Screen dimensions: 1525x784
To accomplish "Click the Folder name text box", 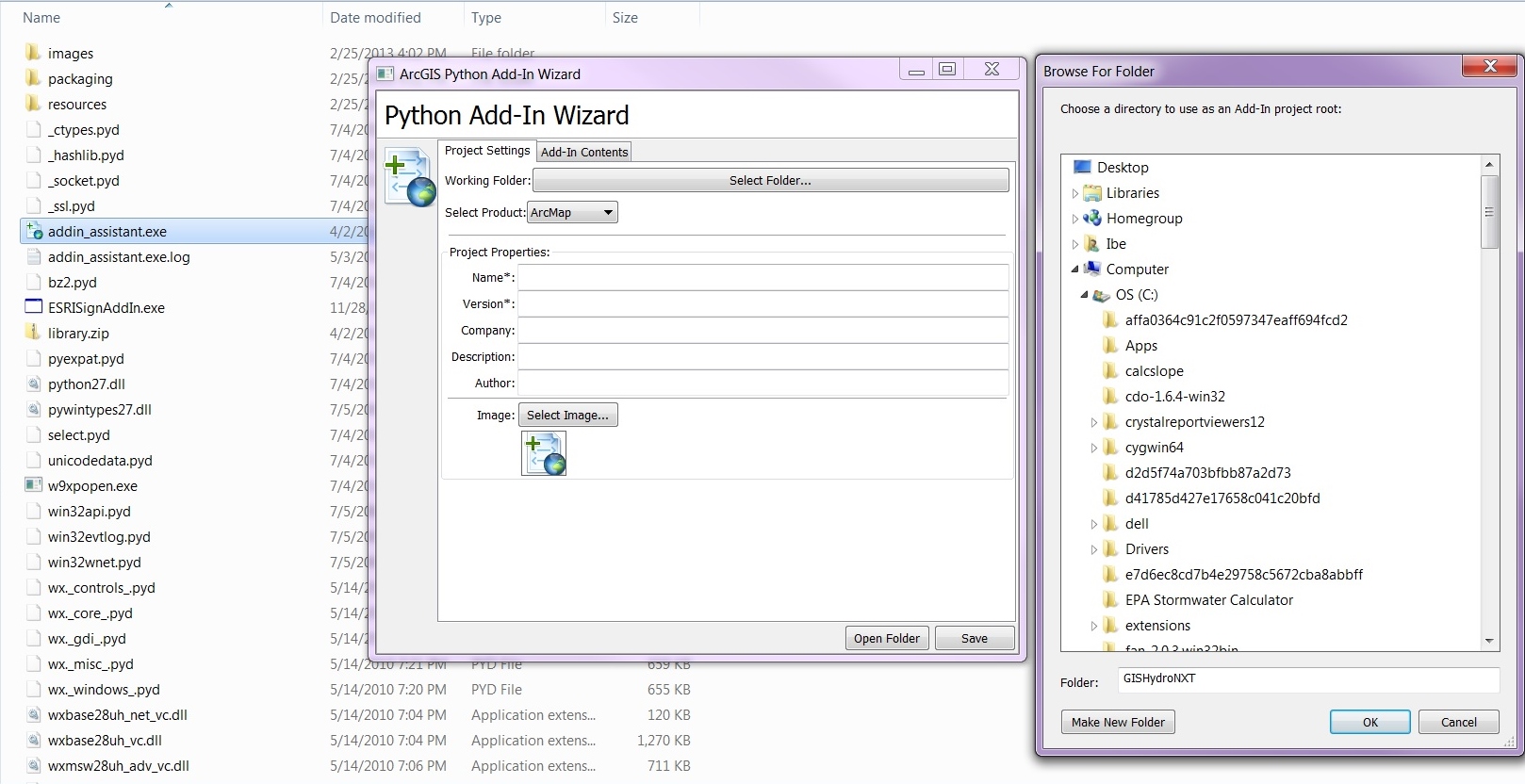I will (x=1308, y=679).
